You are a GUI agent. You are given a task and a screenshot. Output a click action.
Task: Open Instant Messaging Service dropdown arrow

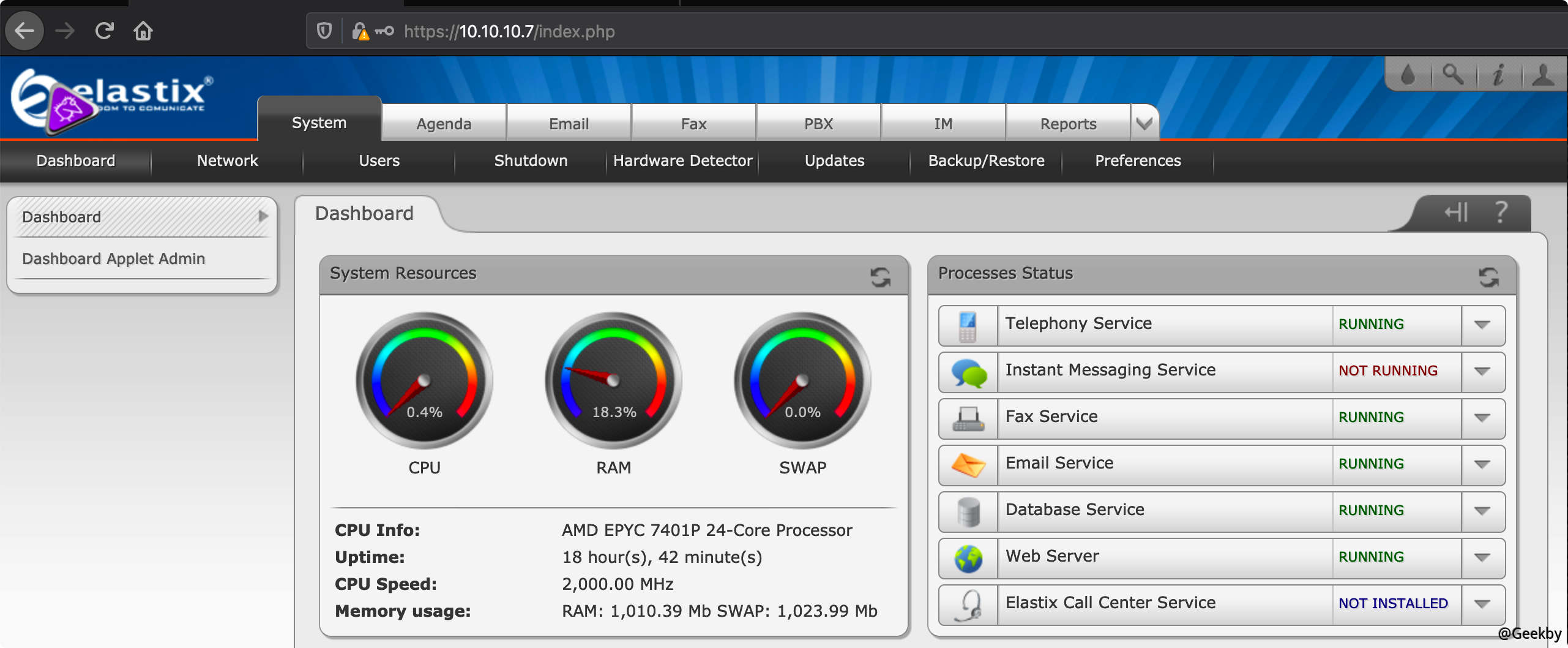coord(1482,371)
